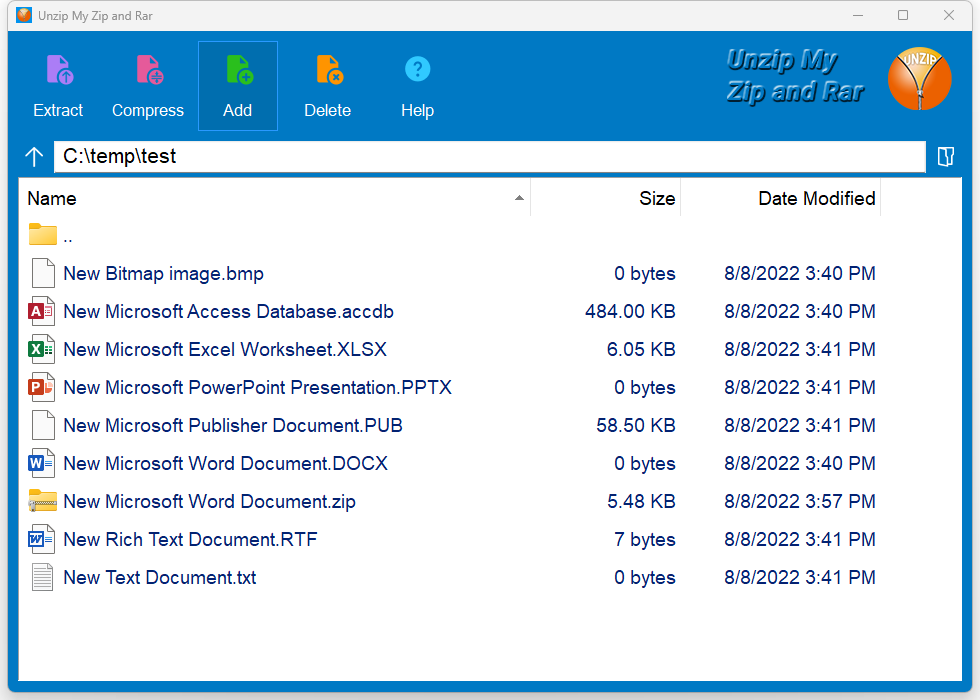The height and width of the screenshot is (700, 980).
Task: Select 'New Microsoft Access Database.accdb'
Action: pos(229,311)
